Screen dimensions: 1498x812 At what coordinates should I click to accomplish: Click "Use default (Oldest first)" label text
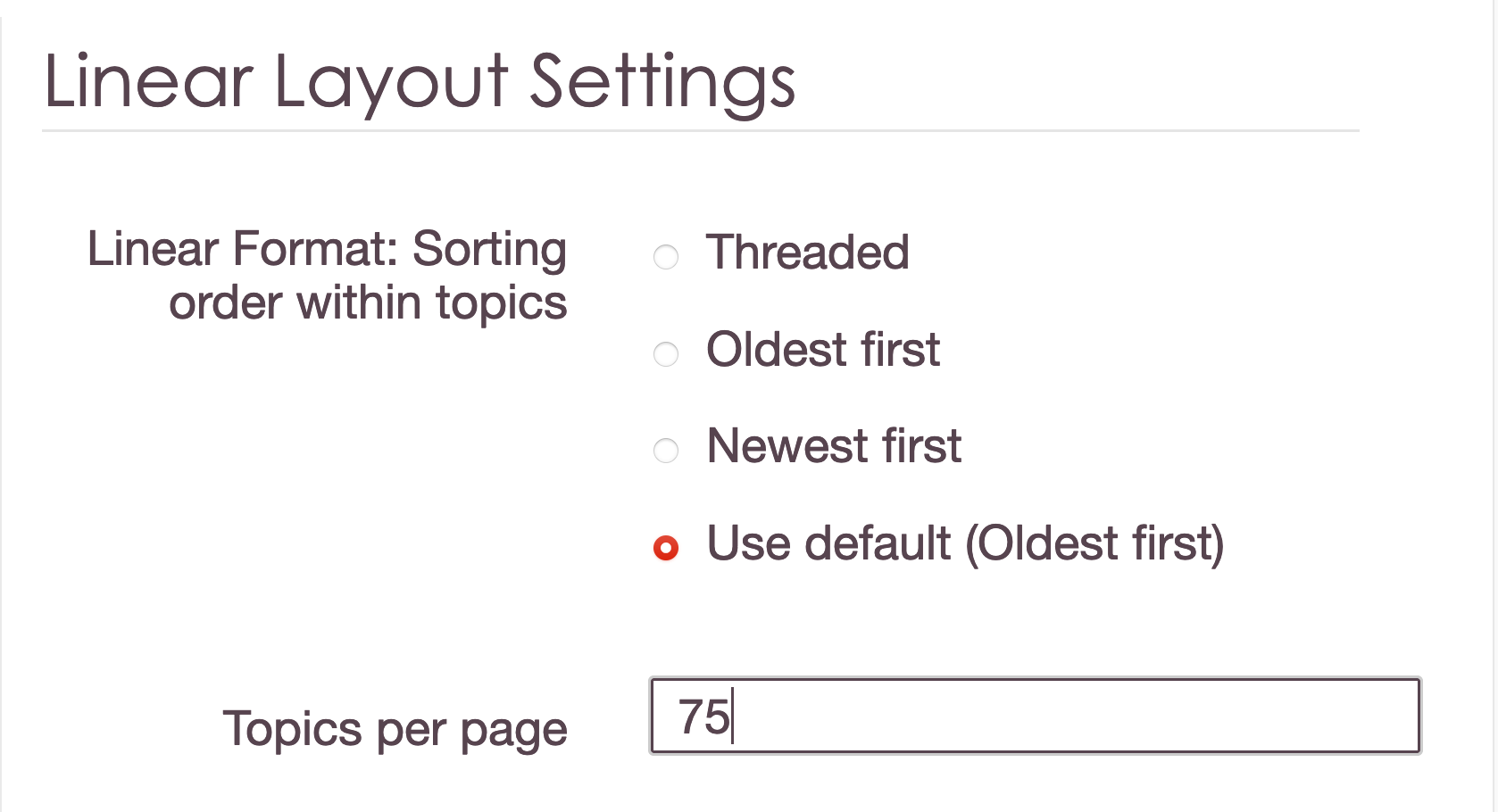964,543
